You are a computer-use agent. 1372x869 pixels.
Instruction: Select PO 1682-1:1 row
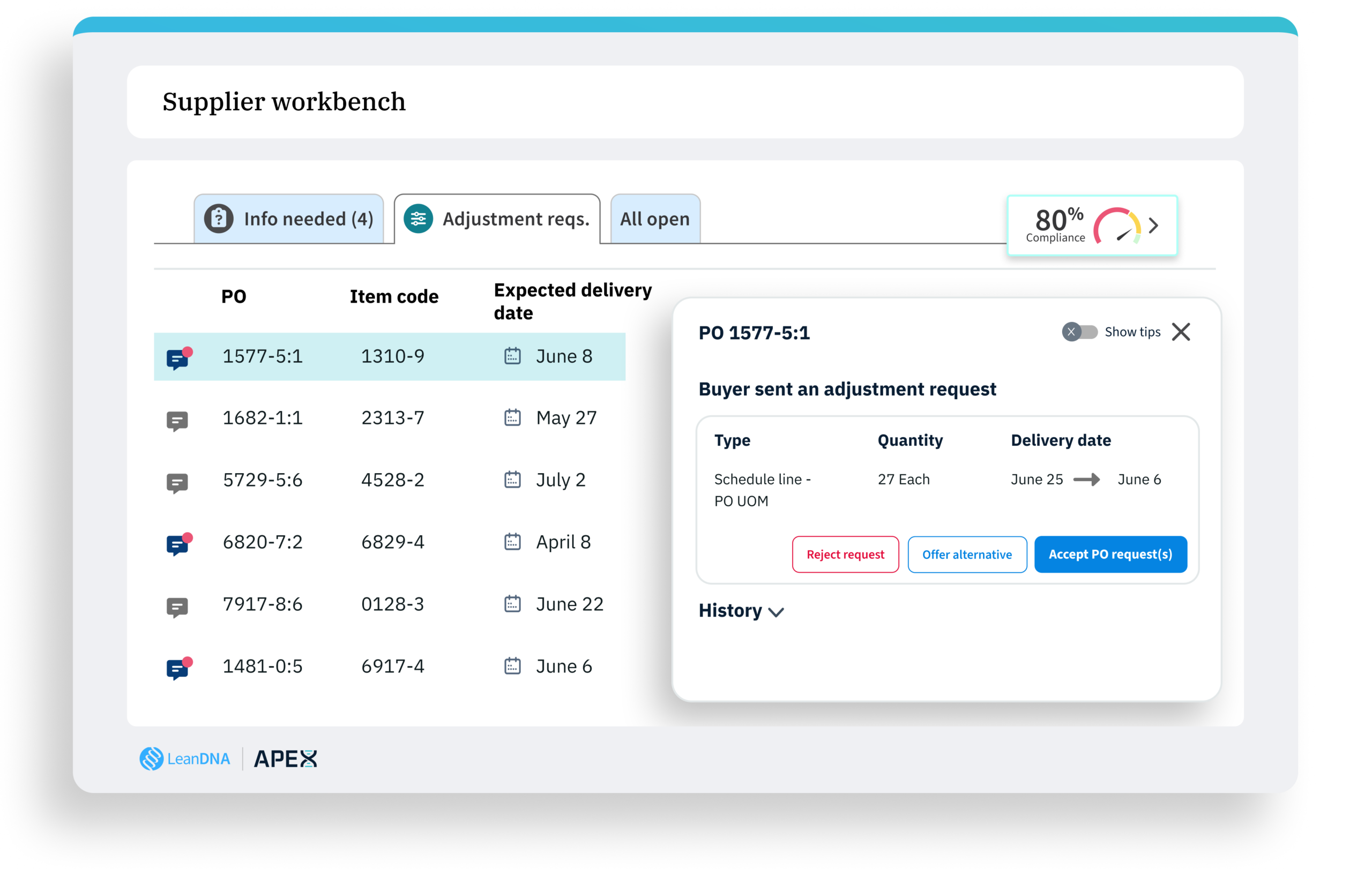pos(390,418)
